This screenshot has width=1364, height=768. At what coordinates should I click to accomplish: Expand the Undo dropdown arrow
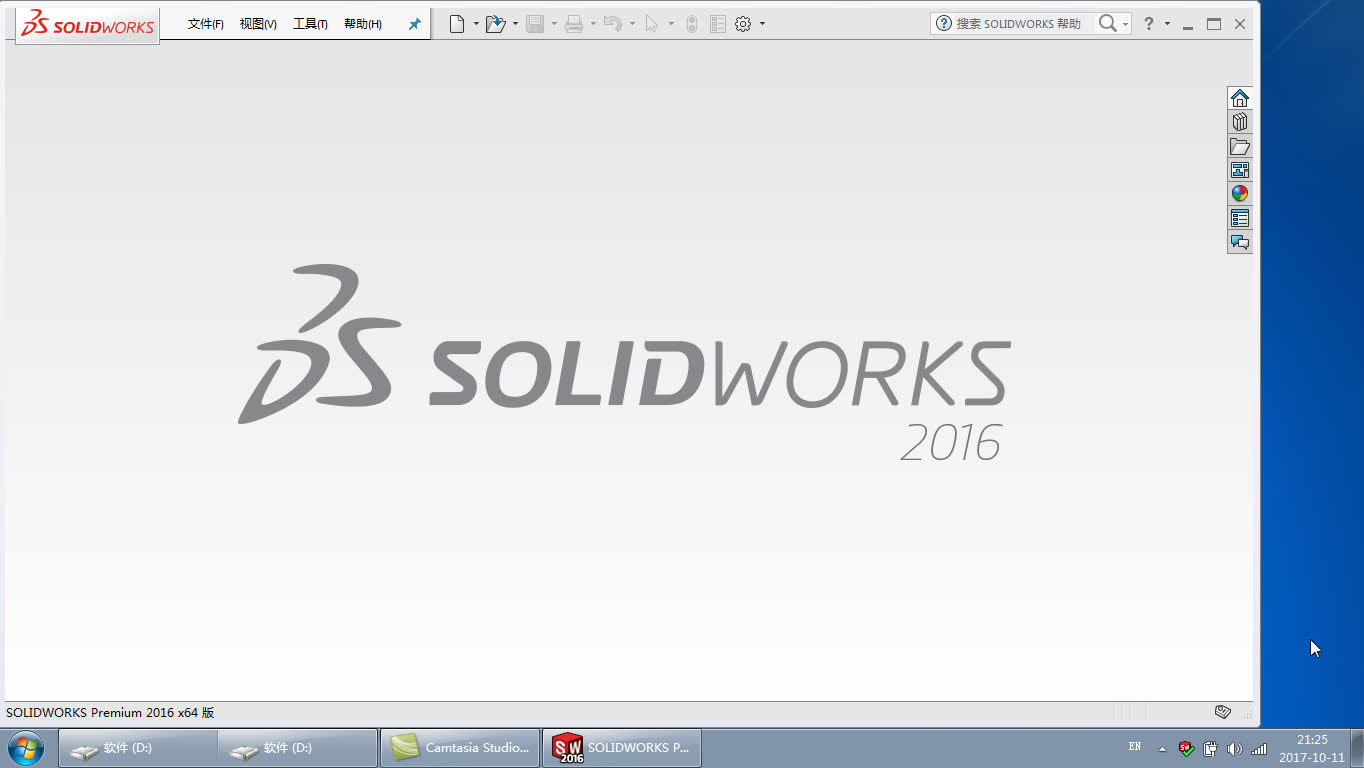tap(632, 24)
